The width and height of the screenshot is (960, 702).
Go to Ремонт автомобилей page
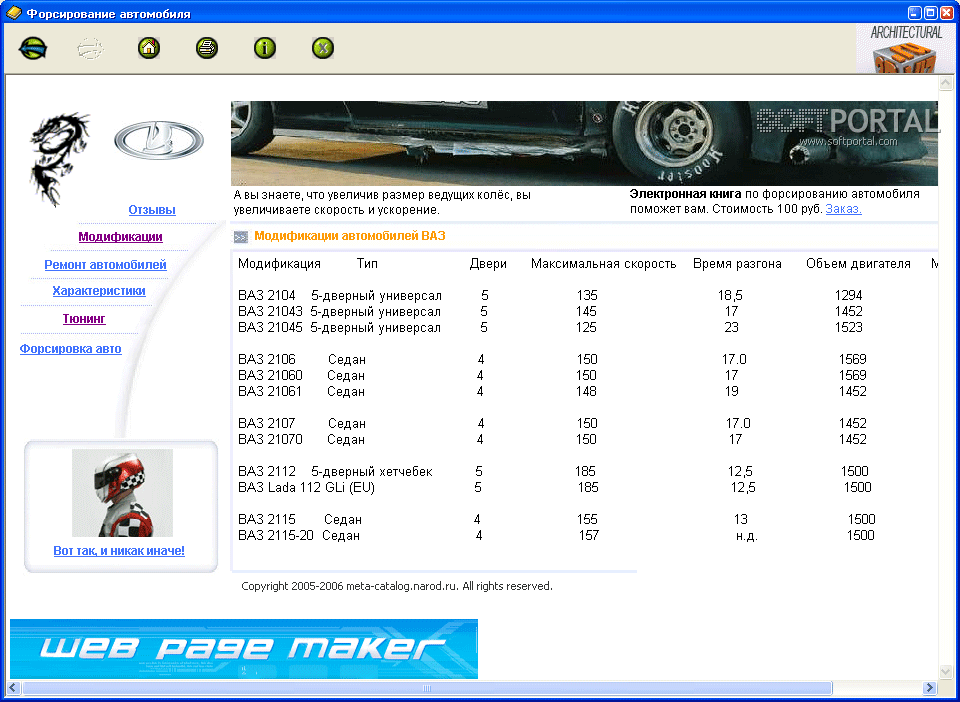coord(105,265)
